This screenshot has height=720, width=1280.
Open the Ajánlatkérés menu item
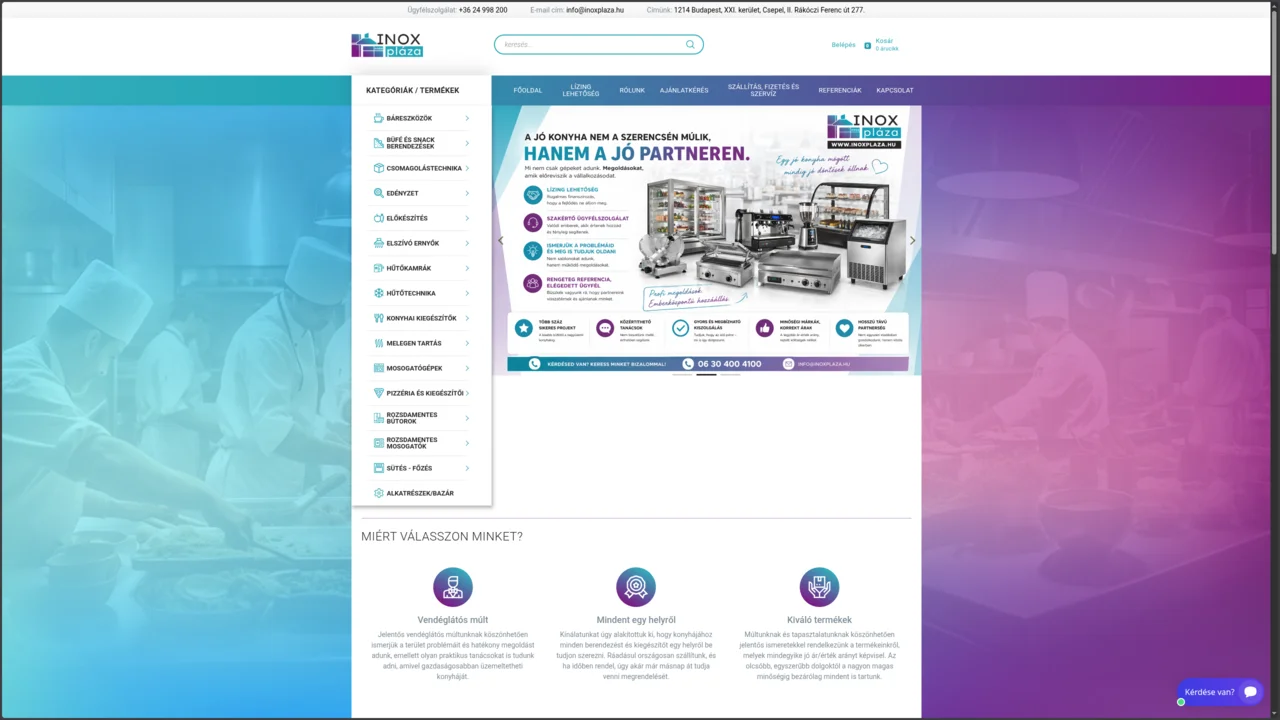tap(684, 90)
